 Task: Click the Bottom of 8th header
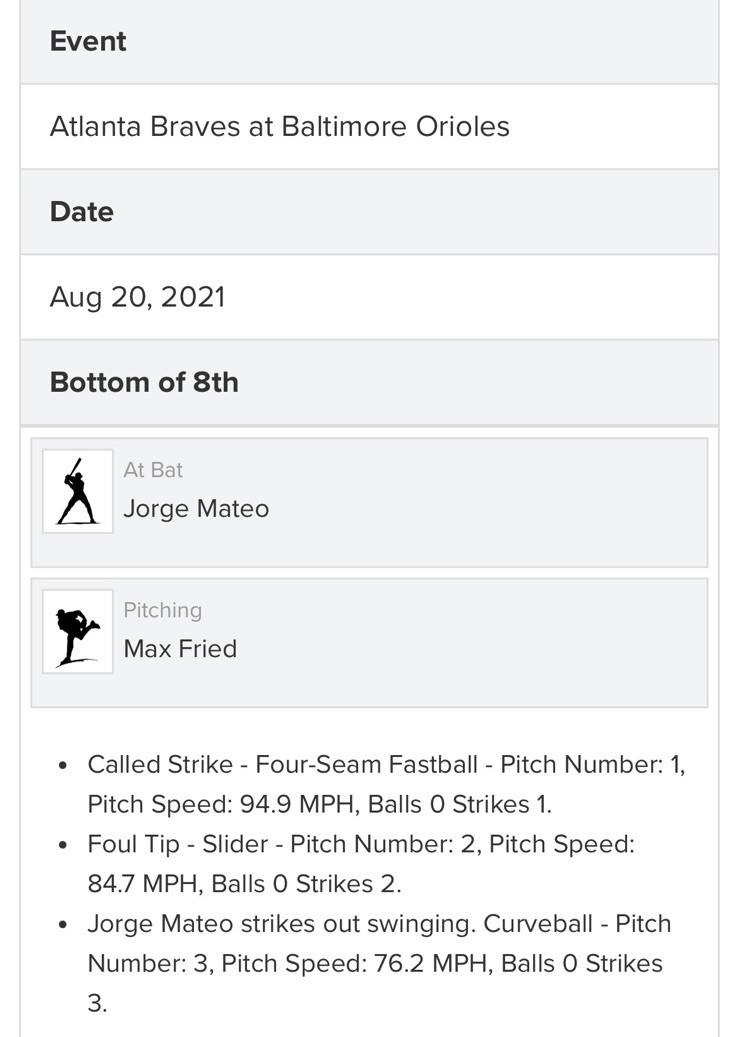[x=144, y=382]
